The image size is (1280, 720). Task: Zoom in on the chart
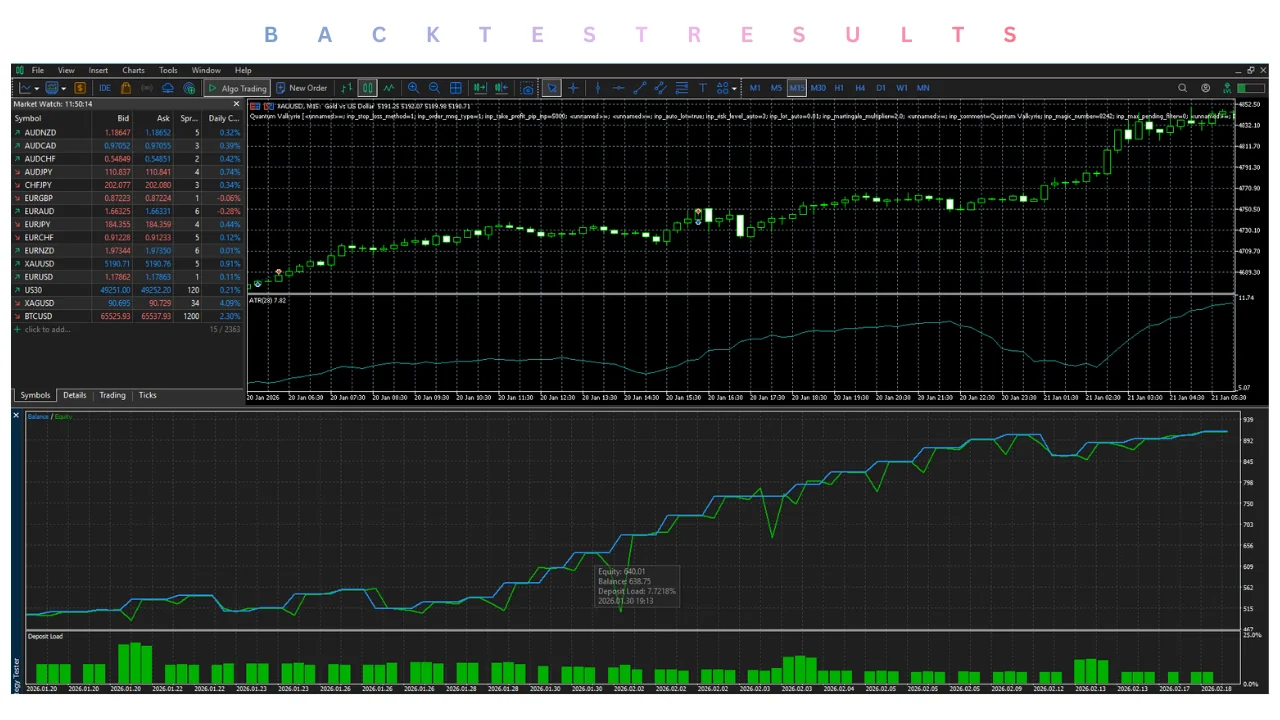tap(413, 88)
